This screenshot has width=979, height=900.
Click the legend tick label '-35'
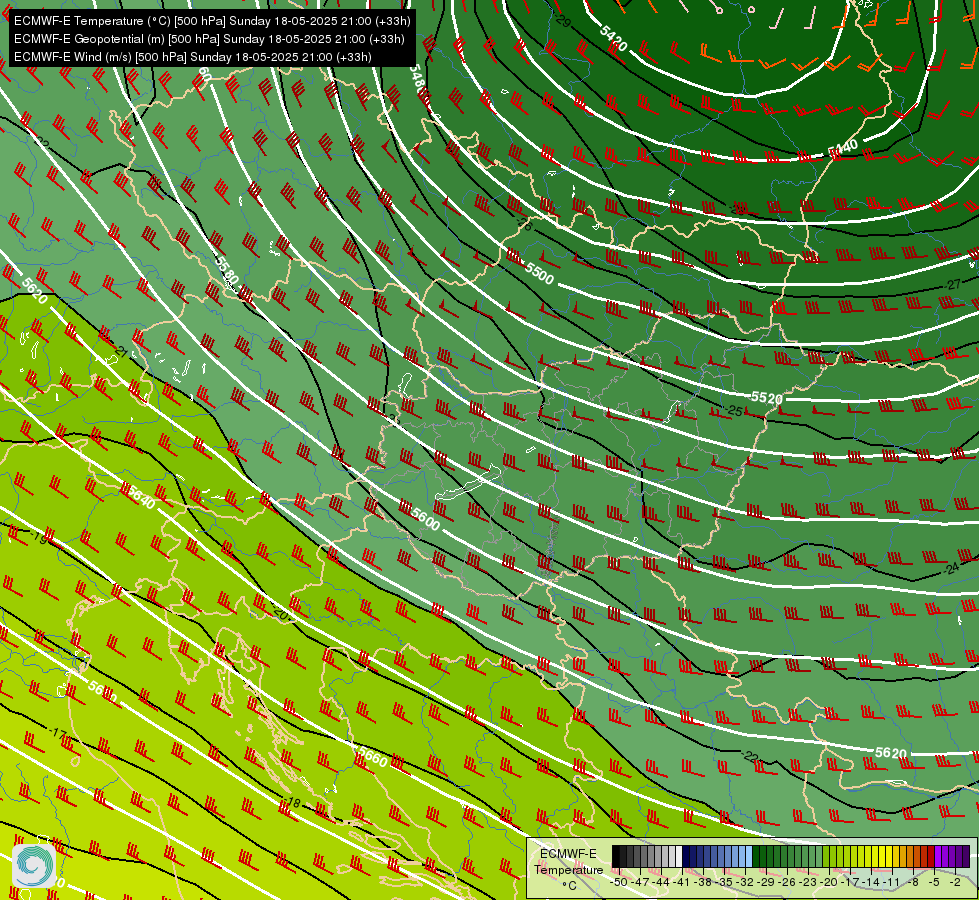click(x=724, y=882)
